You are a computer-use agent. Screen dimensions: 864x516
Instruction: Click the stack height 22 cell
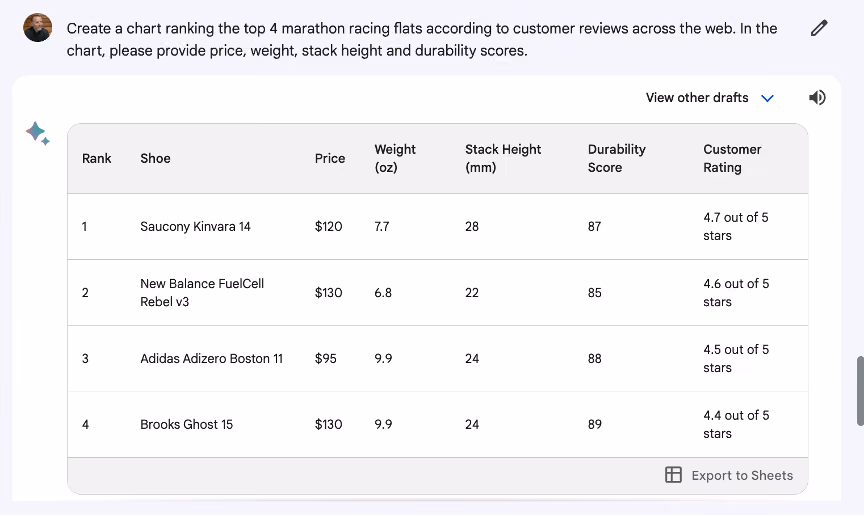pos(472,292)
